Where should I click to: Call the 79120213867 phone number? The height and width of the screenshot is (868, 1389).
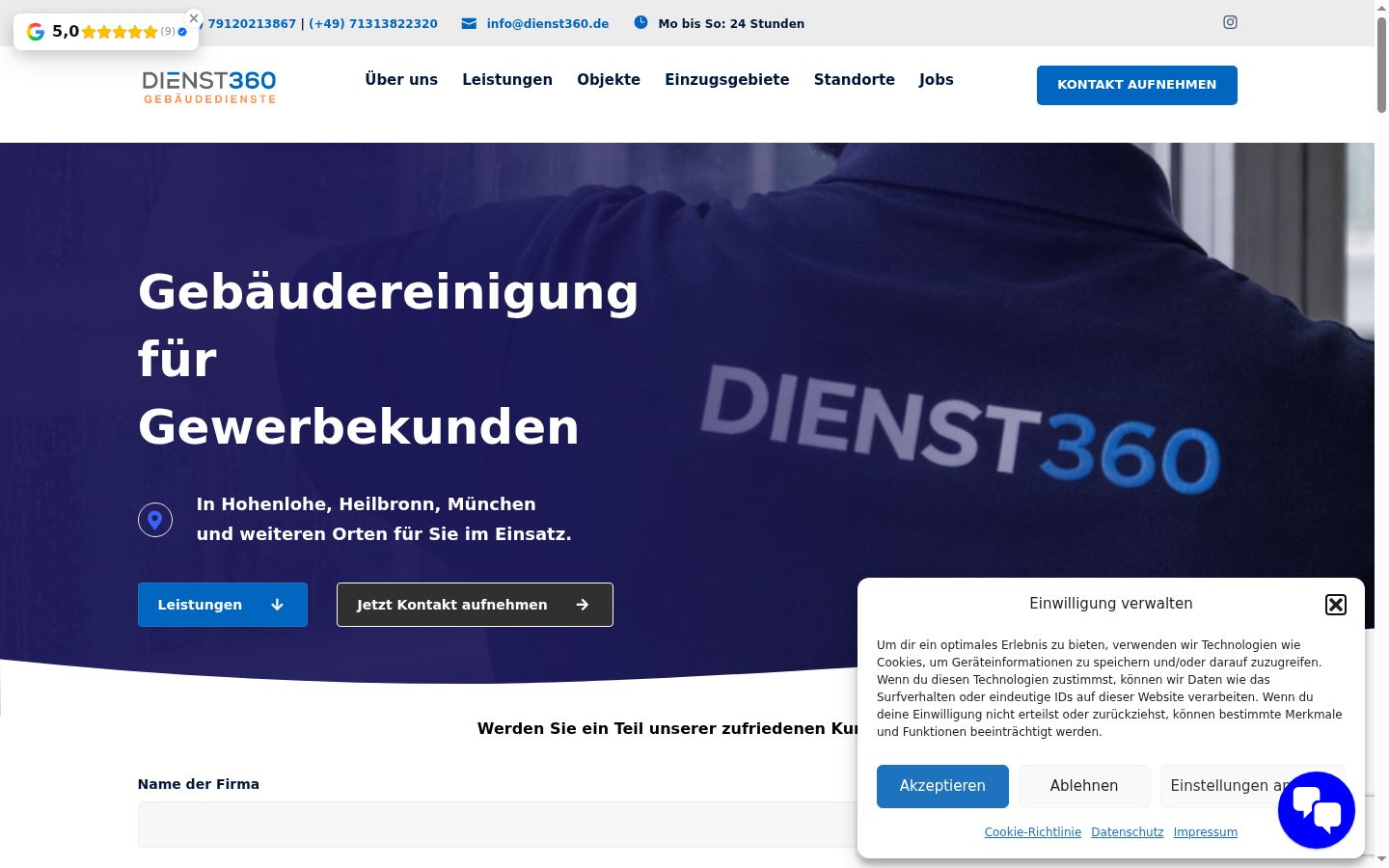pos(251,23)
